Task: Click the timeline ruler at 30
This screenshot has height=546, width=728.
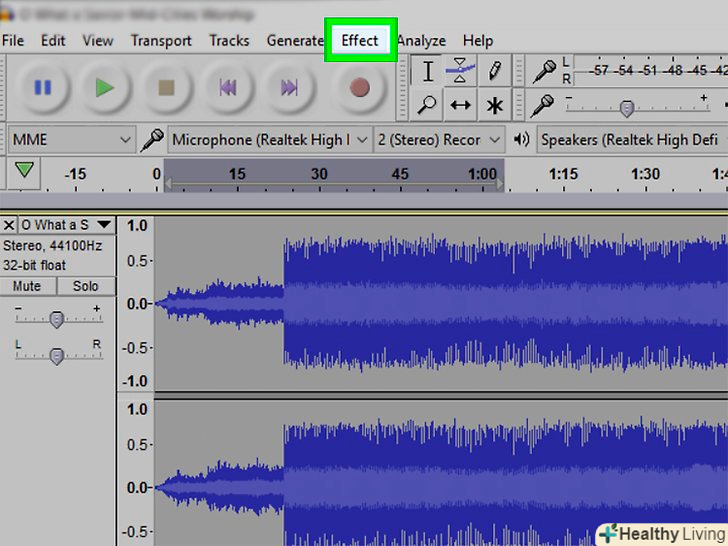Action: [x=319, y=175]
